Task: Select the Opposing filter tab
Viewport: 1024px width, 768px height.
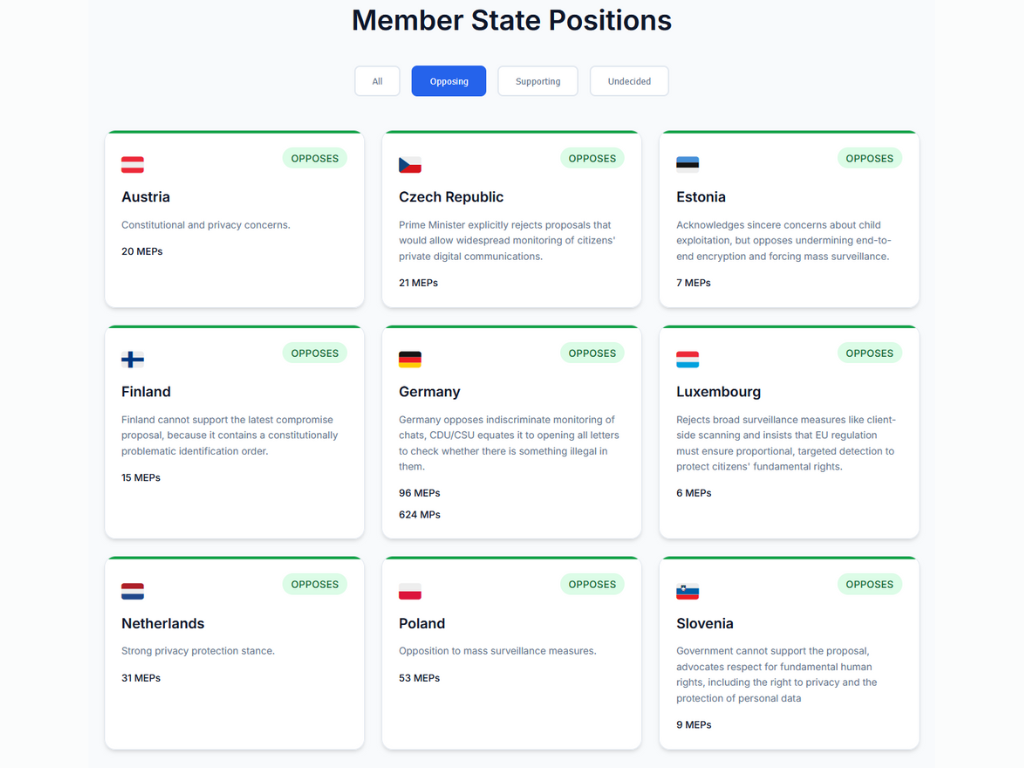Action: [449, 81]
